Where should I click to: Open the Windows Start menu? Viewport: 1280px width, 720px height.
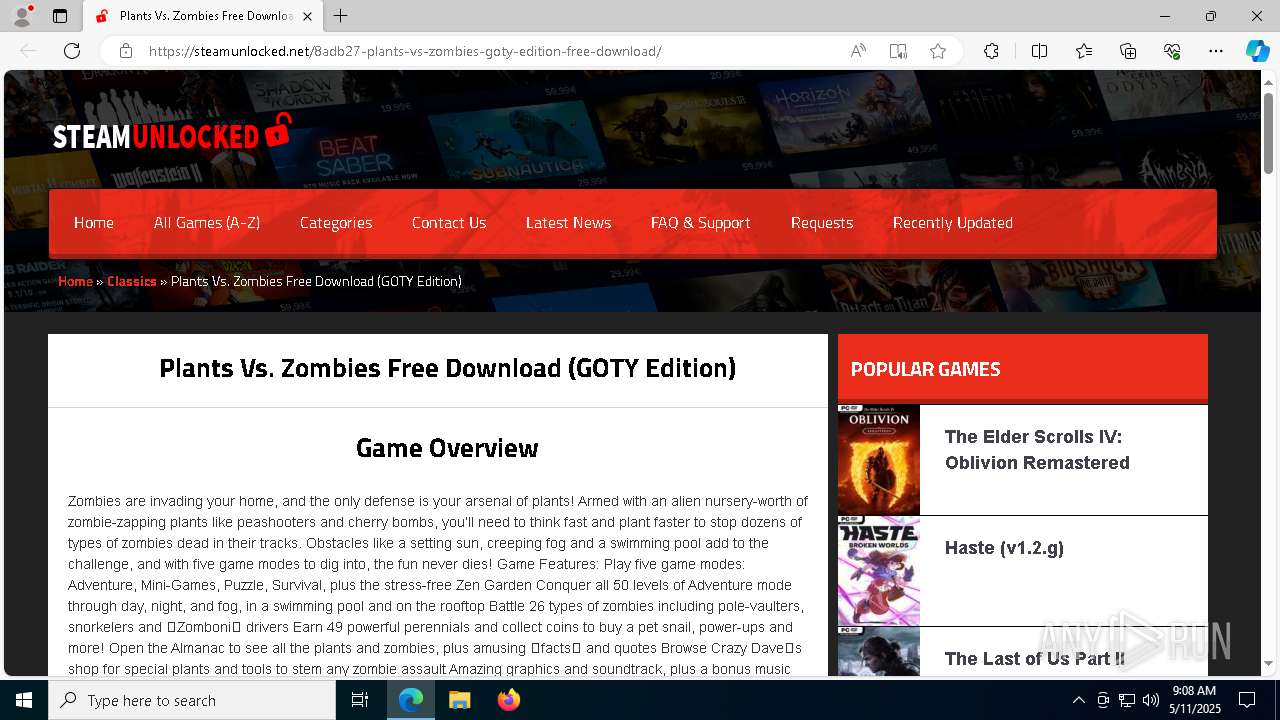click(24, 700)
